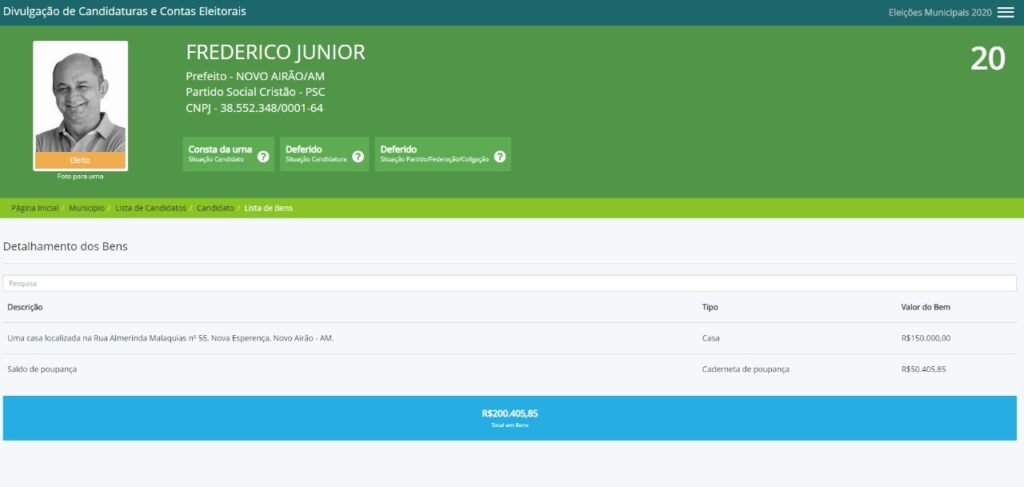The height and width of the screenshot is (487, 1024).
Task: Click the Divulgação de Candidaturas site title
Action: tap(125, 12)
